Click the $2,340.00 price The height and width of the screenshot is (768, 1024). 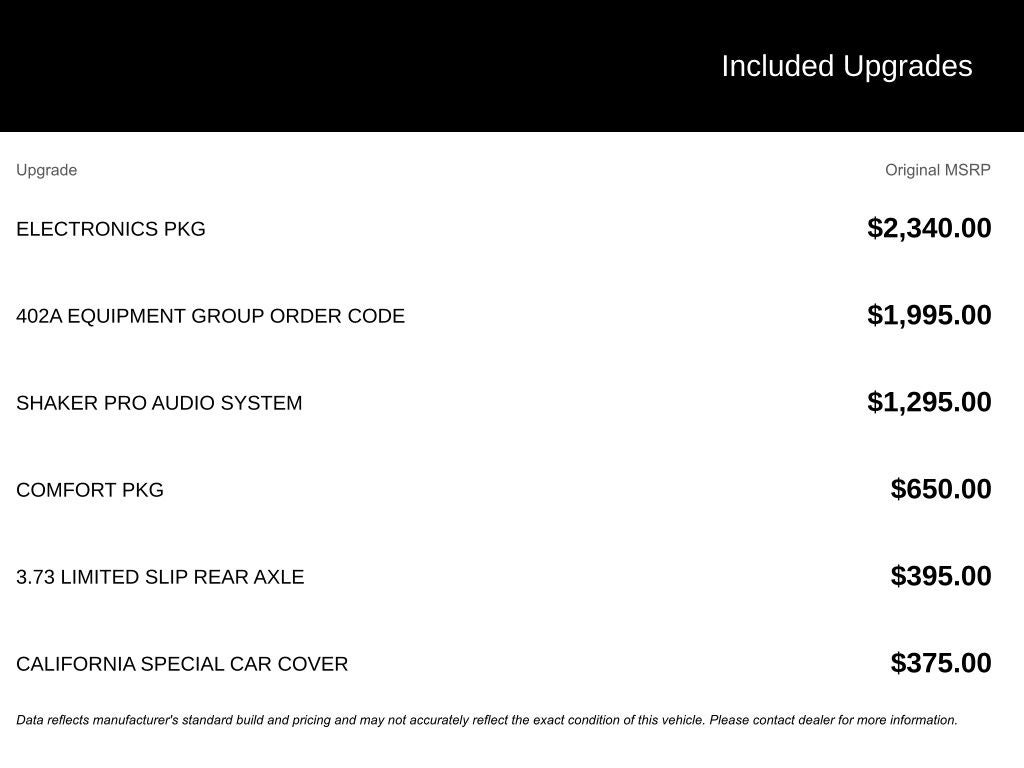coord(929,228)
